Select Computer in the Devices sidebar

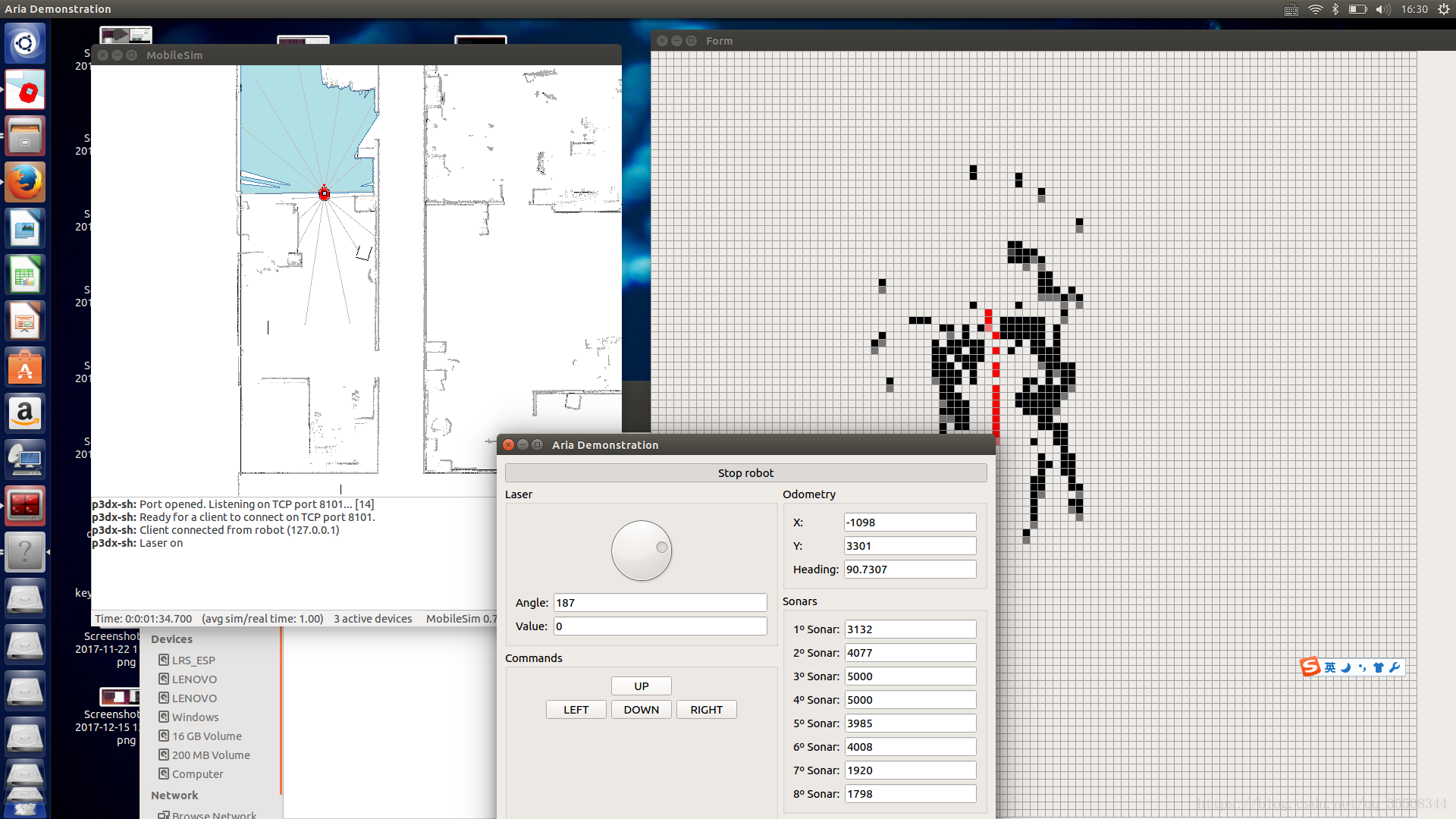[x=197, y=773]
